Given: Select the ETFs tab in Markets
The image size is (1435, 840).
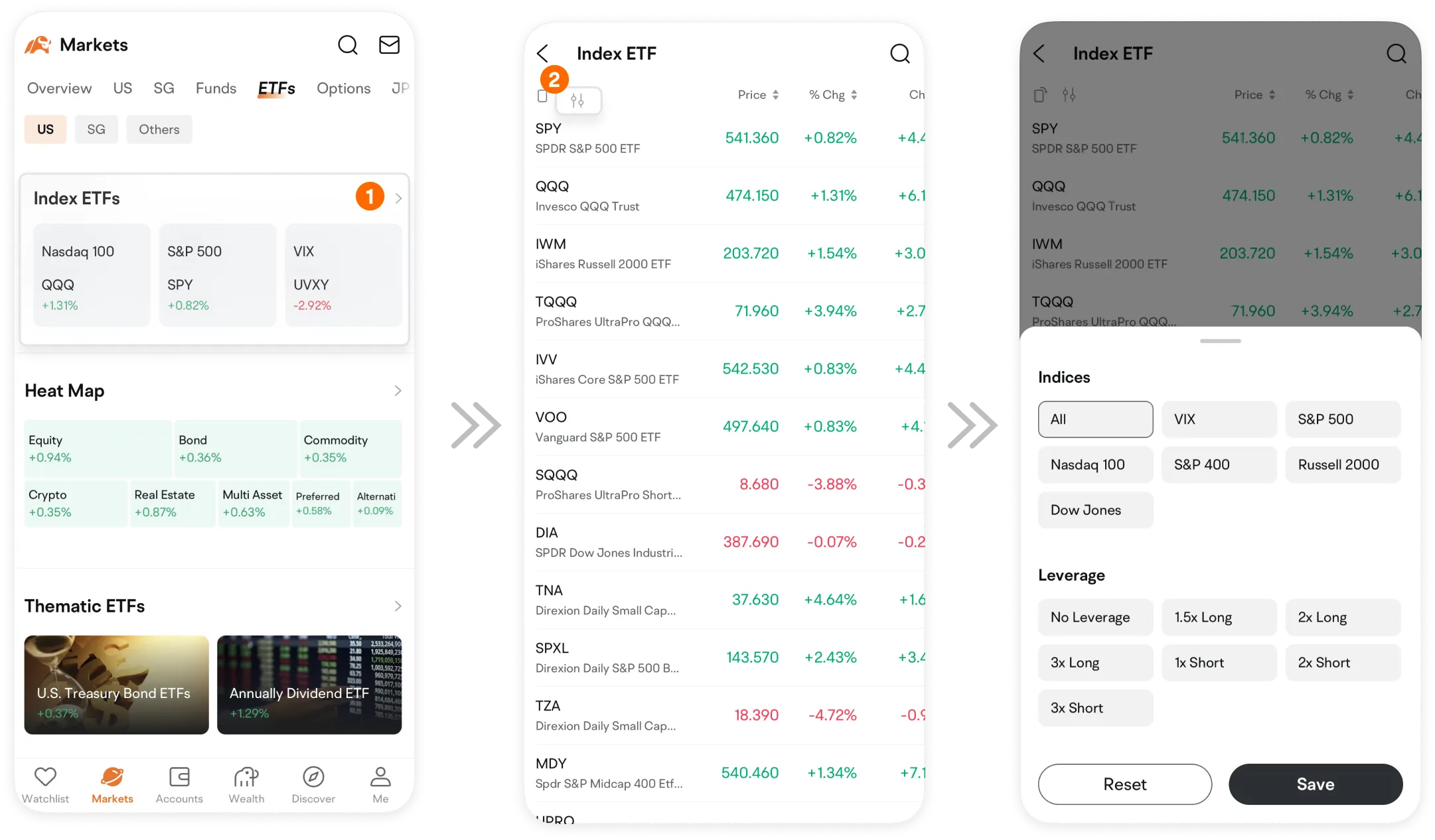Looking at the screenshot, I should tap(276, 88).
